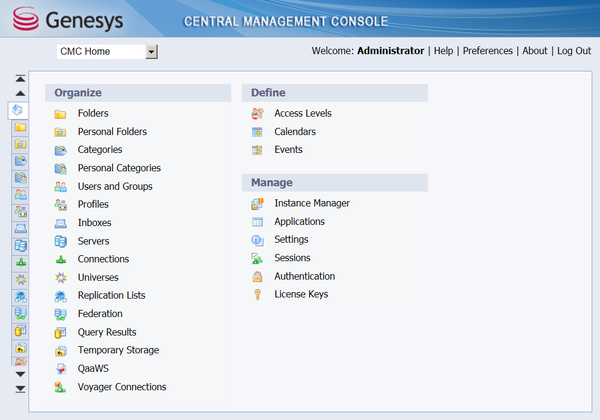Click the License Keys key icon

258,294
